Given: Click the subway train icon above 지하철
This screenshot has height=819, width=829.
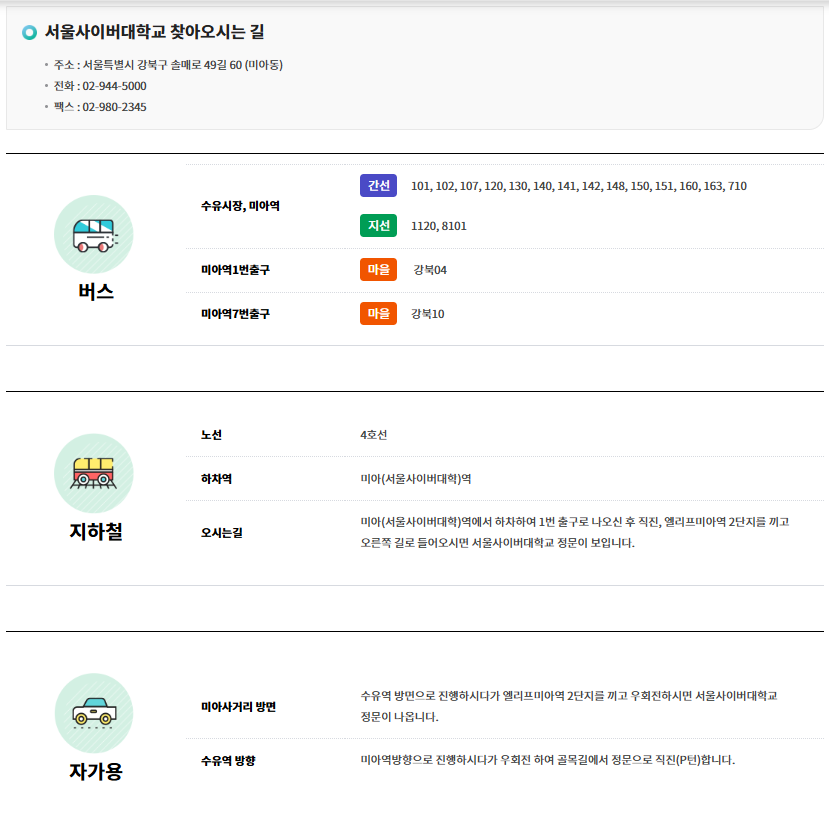Looking at the screenshot, I should point(94,473).
